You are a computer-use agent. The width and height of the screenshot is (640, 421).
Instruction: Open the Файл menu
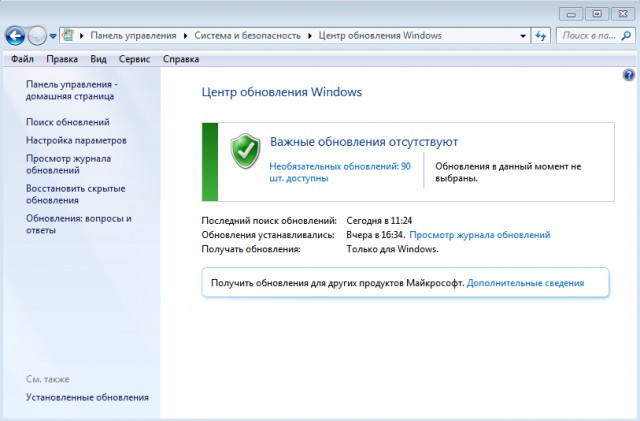click(22, 59)
